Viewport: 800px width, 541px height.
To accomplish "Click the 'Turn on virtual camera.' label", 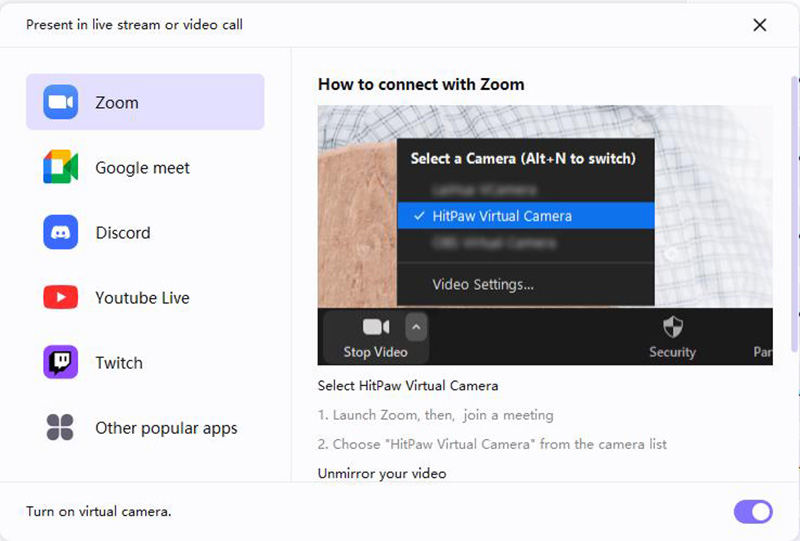I will (x=98, y=511).
